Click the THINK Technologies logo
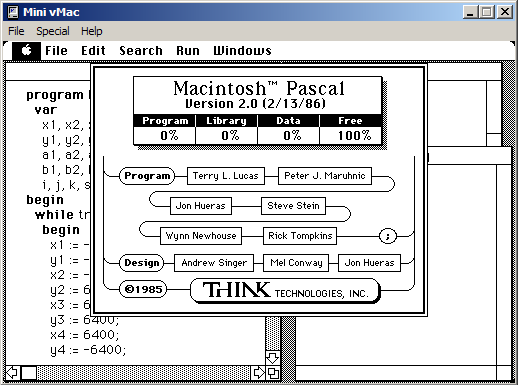The height and width of the screenshot is (385, 518). click(x=285, y=290)
